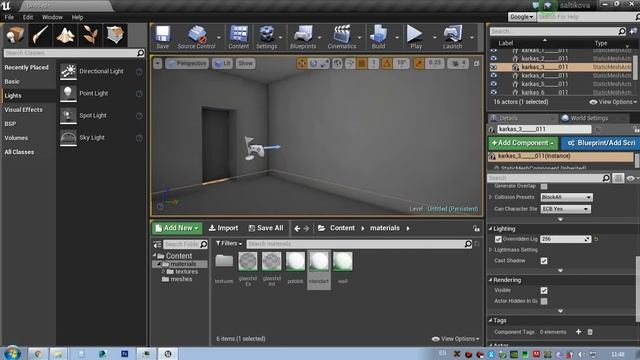Screen dimensions: 640x360
Task: Click the Launch toolbar icon
Action: click(452, 37)
